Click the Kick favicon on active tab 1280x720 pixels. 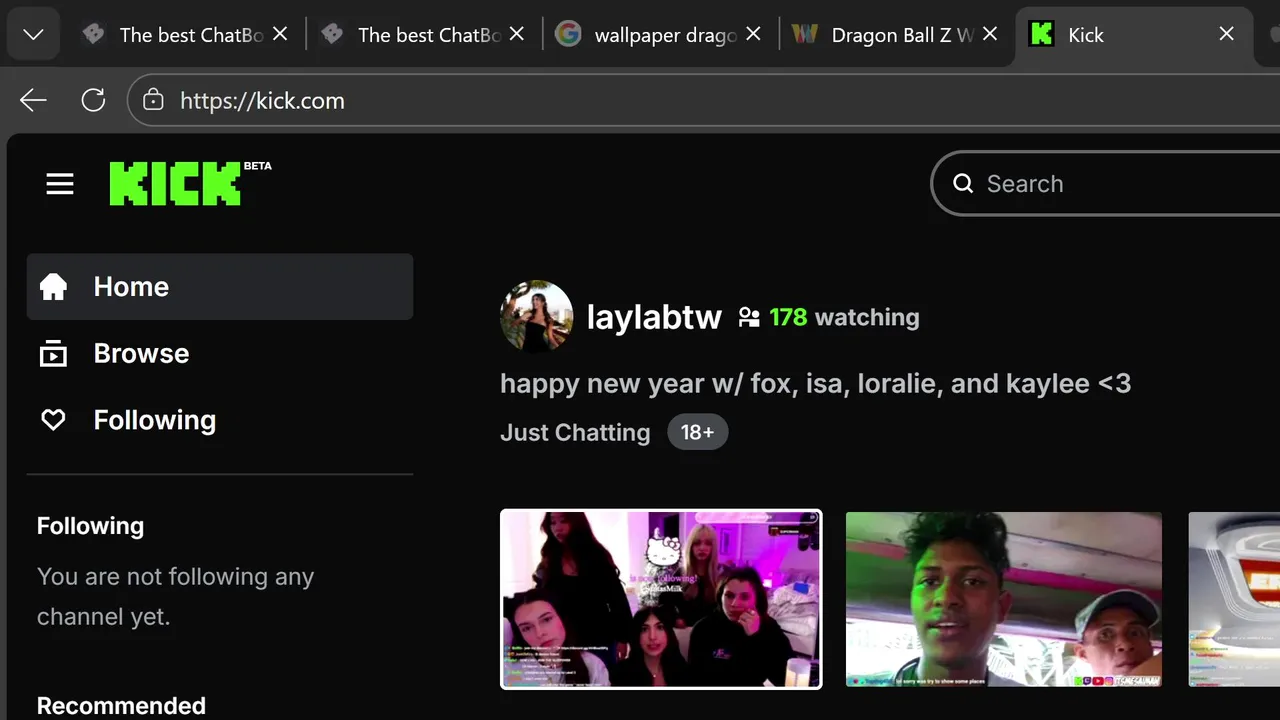(x=1041, y=34)
